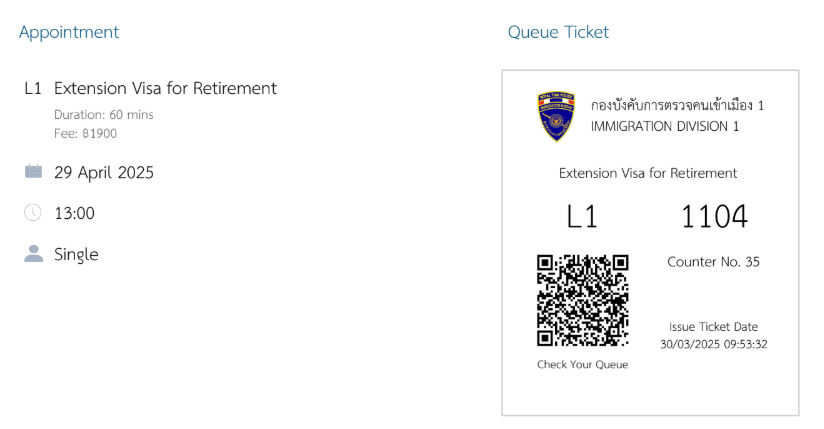The height and width of the screenshot is (429, 824).
Task: Click queue number 1104 on the ticket
Action: tap(714, 216)
